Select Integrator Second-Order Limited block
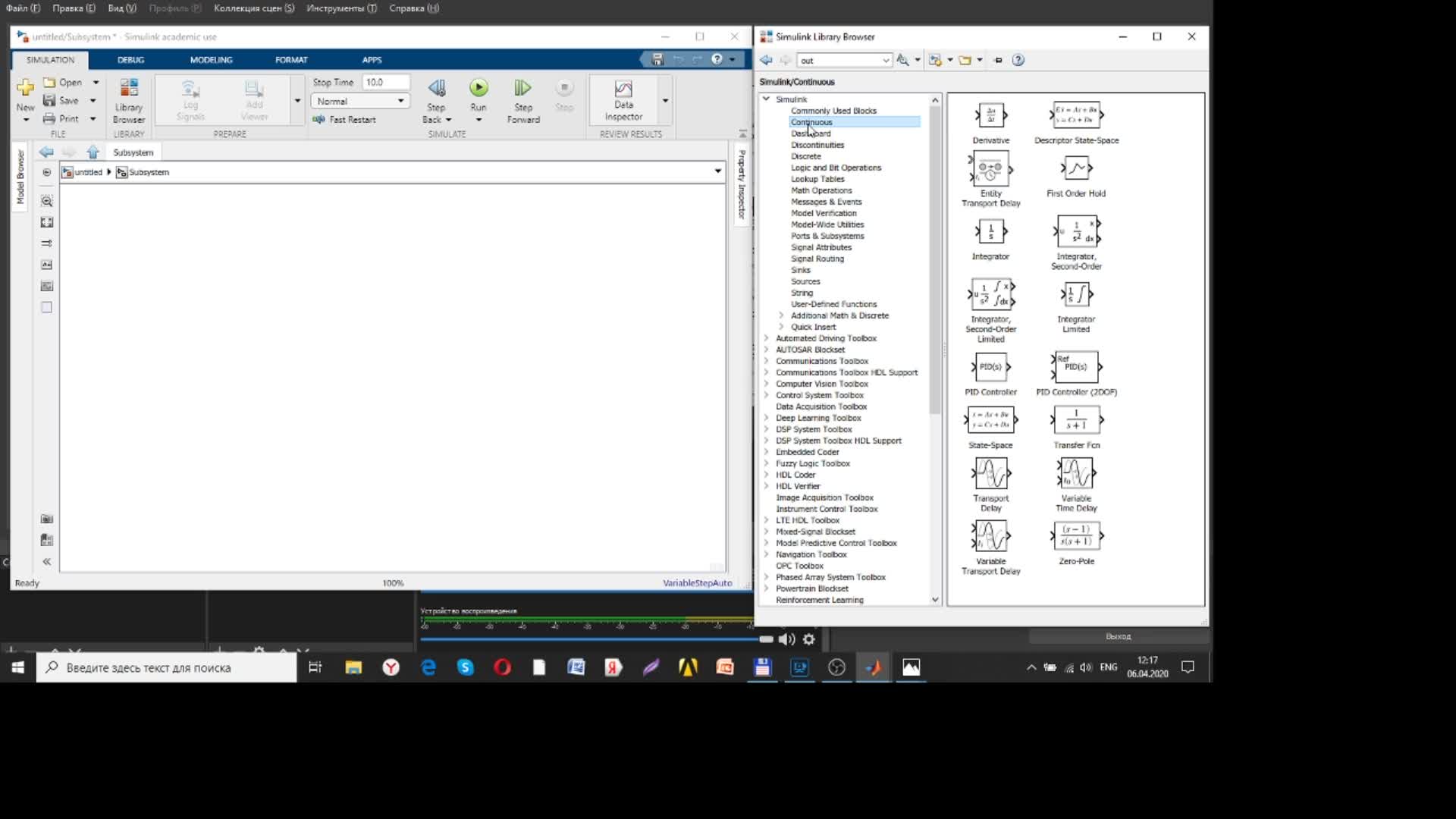 (990, 294)
